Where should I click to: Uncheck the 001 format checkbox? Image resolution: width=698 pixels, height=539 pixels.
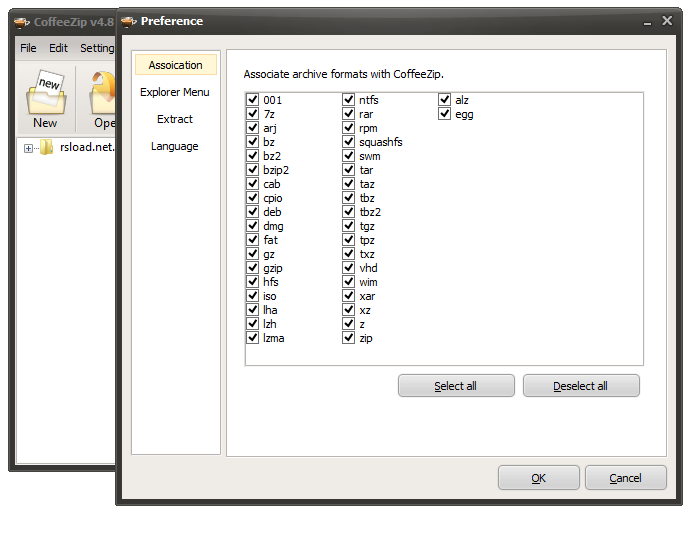pyautogui.click(x=253, y=99)
